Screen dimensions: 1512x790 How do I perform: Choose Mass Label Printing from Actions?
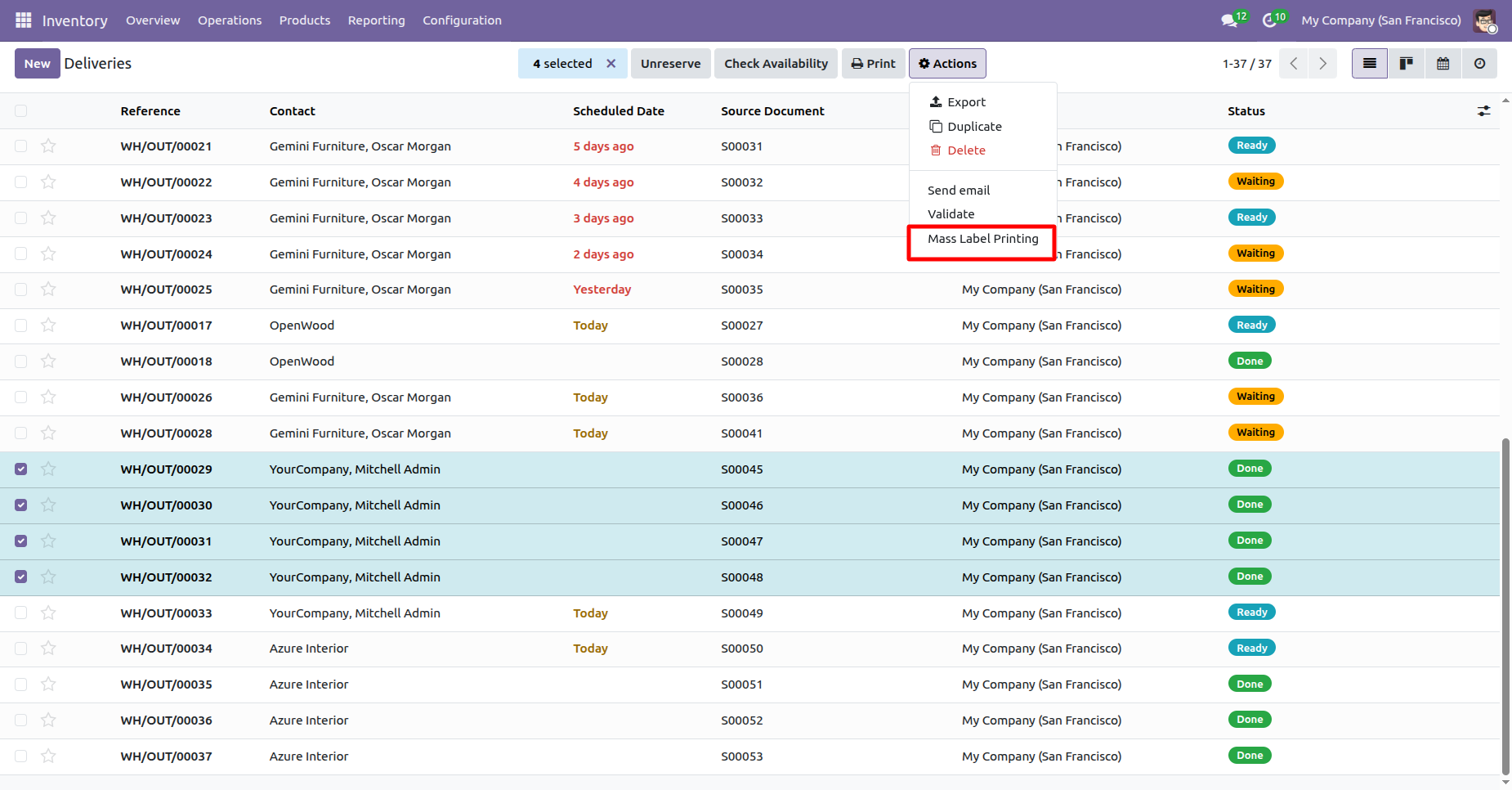coord(982,239)
